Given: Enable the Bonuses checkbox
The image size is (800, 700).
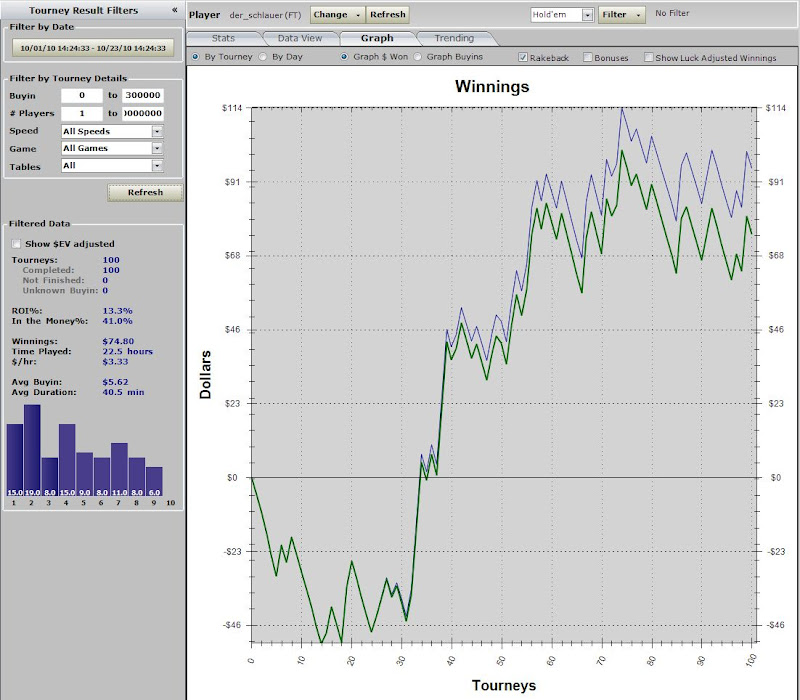Looking at the screenshot, I should pyautogui.click(x=588, y=58).
